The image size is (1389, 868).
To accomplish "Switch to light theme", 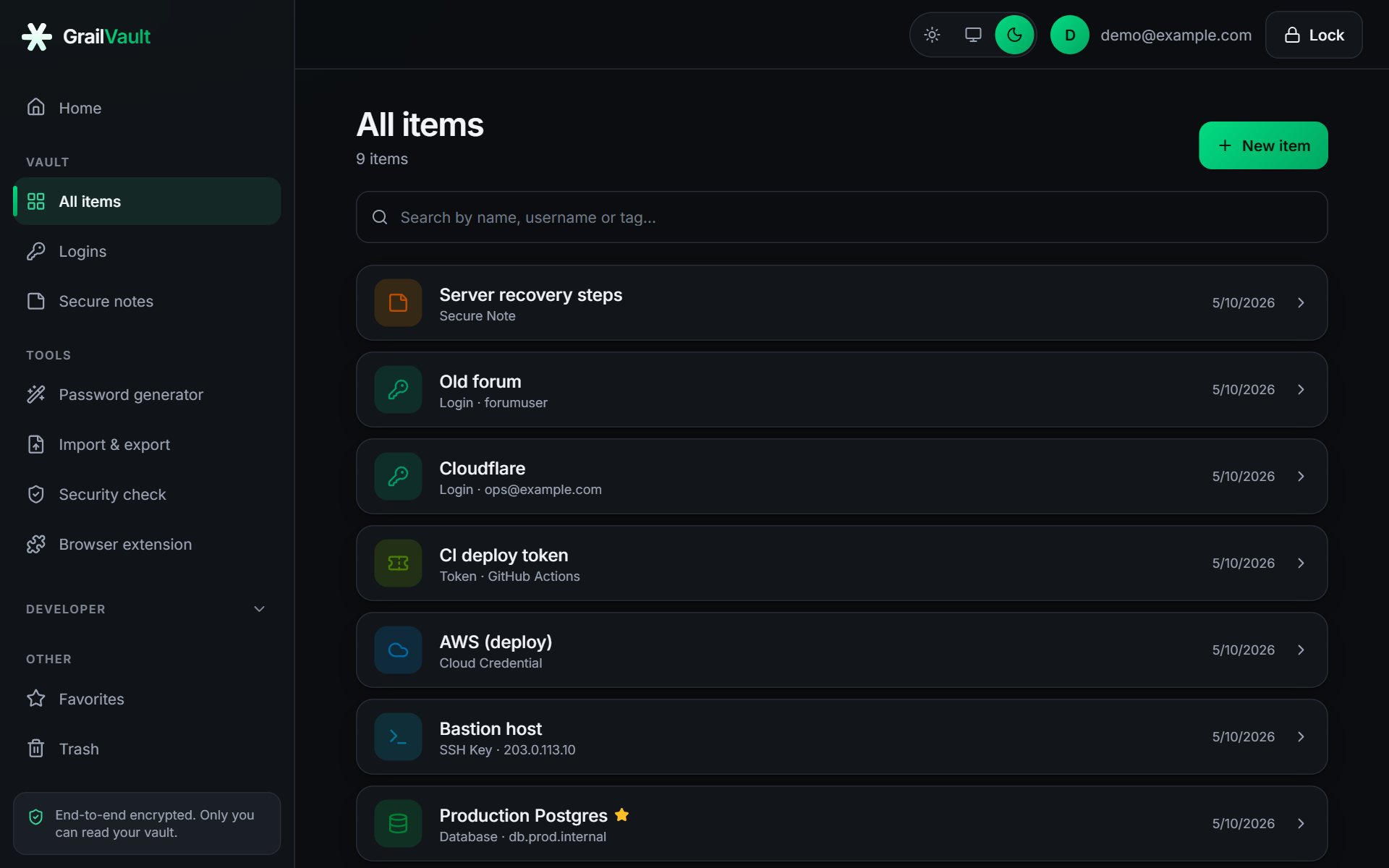I will tap(932, 35).
